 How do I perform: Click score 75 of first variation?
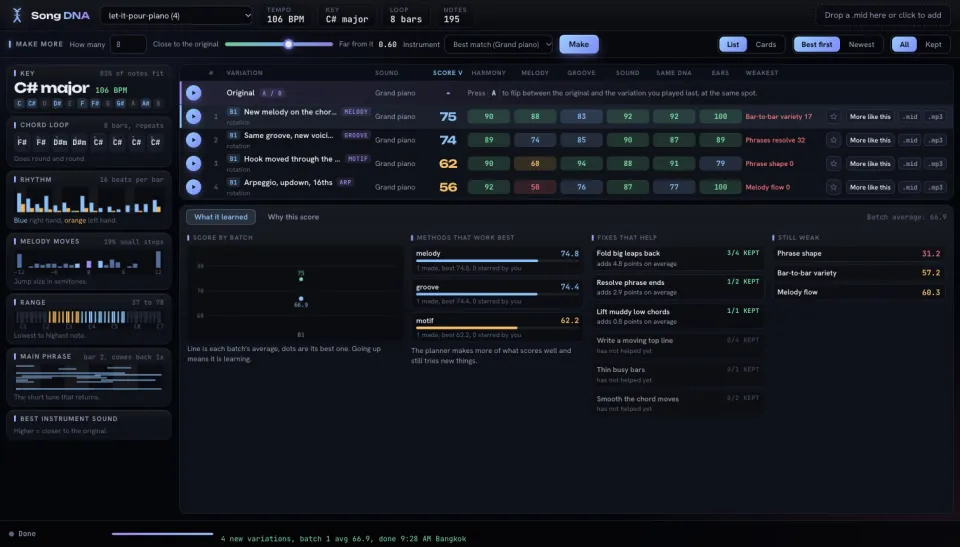(448, 116)
